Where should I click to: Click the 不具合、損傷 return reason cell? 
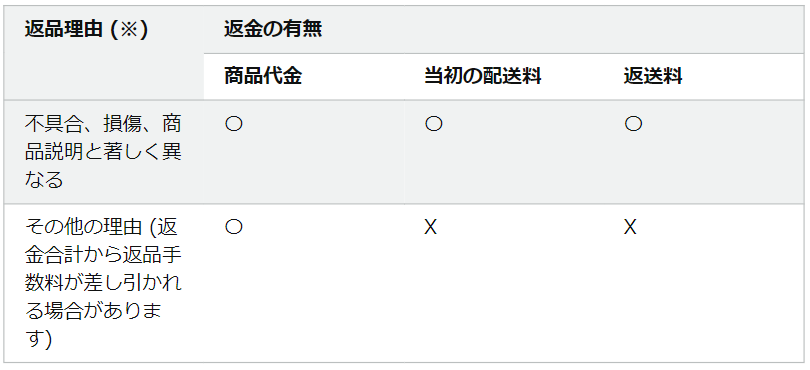[x=103, y=151]
